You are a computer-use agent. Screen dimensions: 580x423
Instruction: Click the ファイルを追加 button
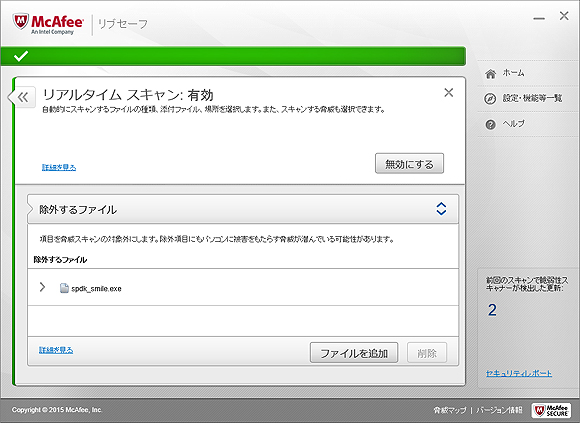point(354,353)
